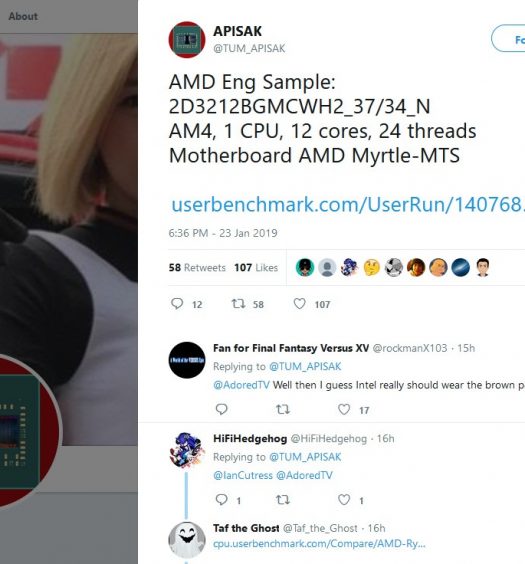Click reply icon on APISAK's main tweet

click(x=177, y=304)
